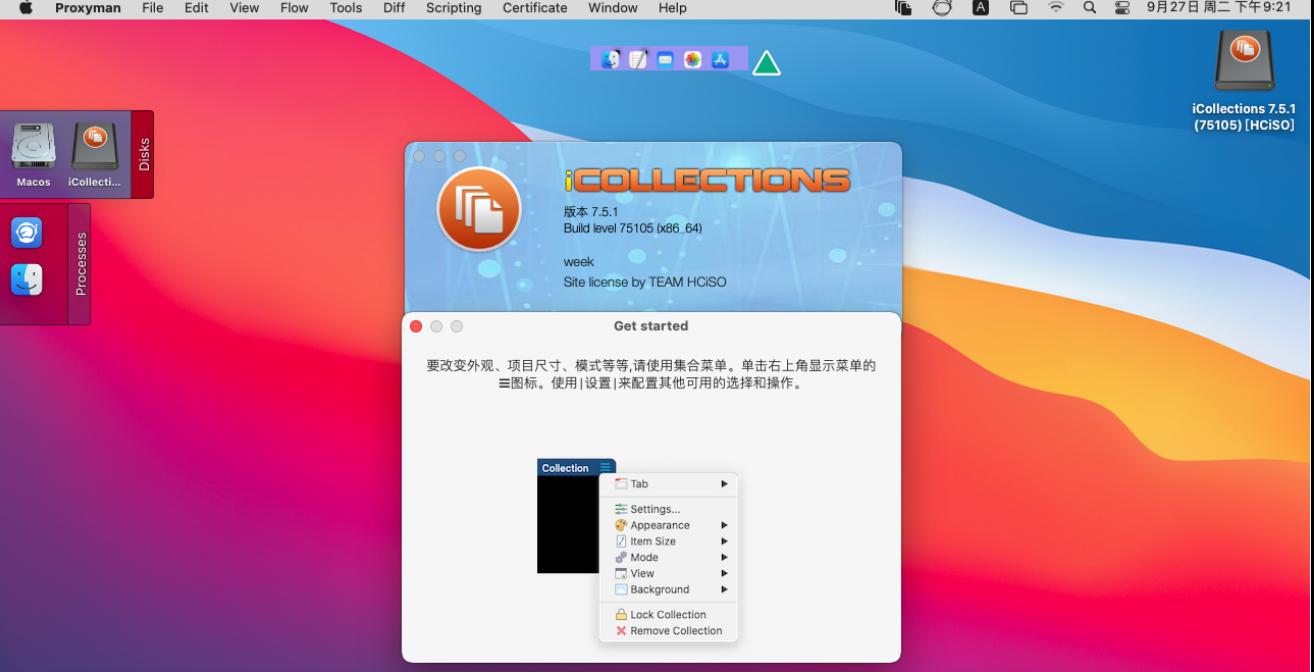Open the A input source menu
Screen dimensions: 1314x672
tap(980, 8)
